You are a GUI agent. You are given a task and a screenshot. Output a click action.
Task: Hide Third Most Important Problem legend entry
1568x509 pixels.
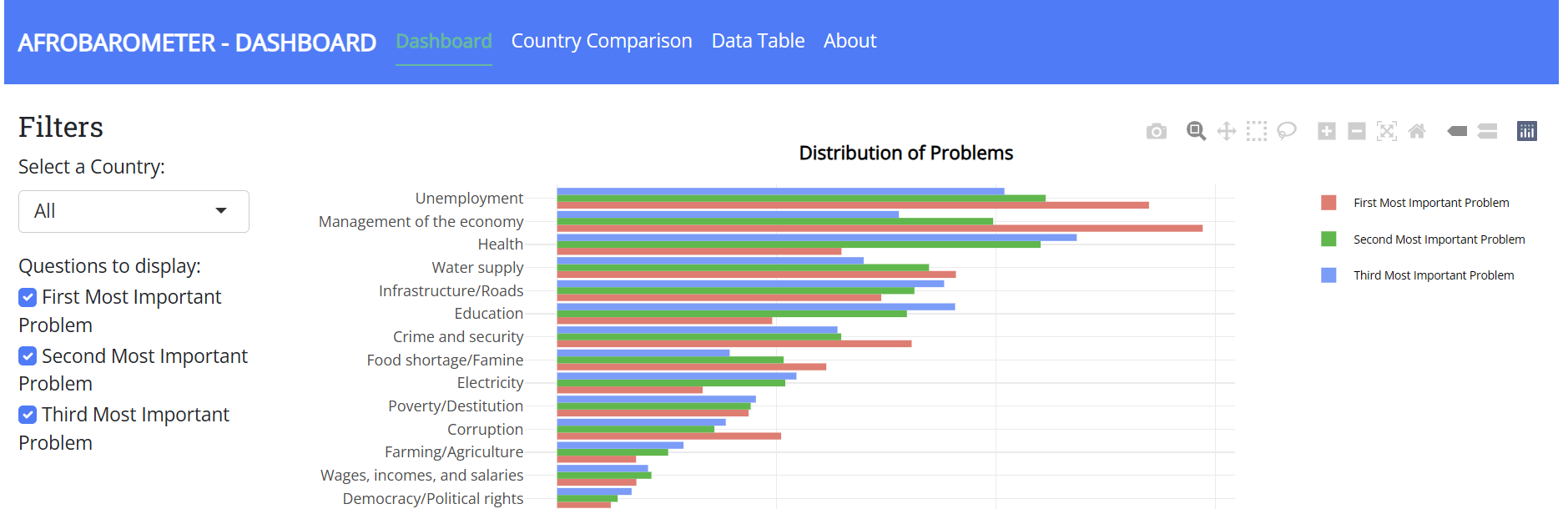click(1433, 275)
